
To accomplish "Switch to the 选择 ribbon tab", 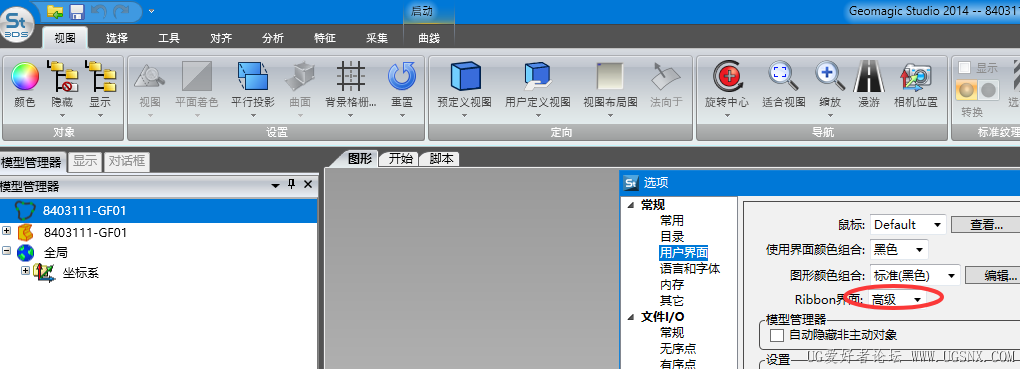I will [x=117, y=38].
